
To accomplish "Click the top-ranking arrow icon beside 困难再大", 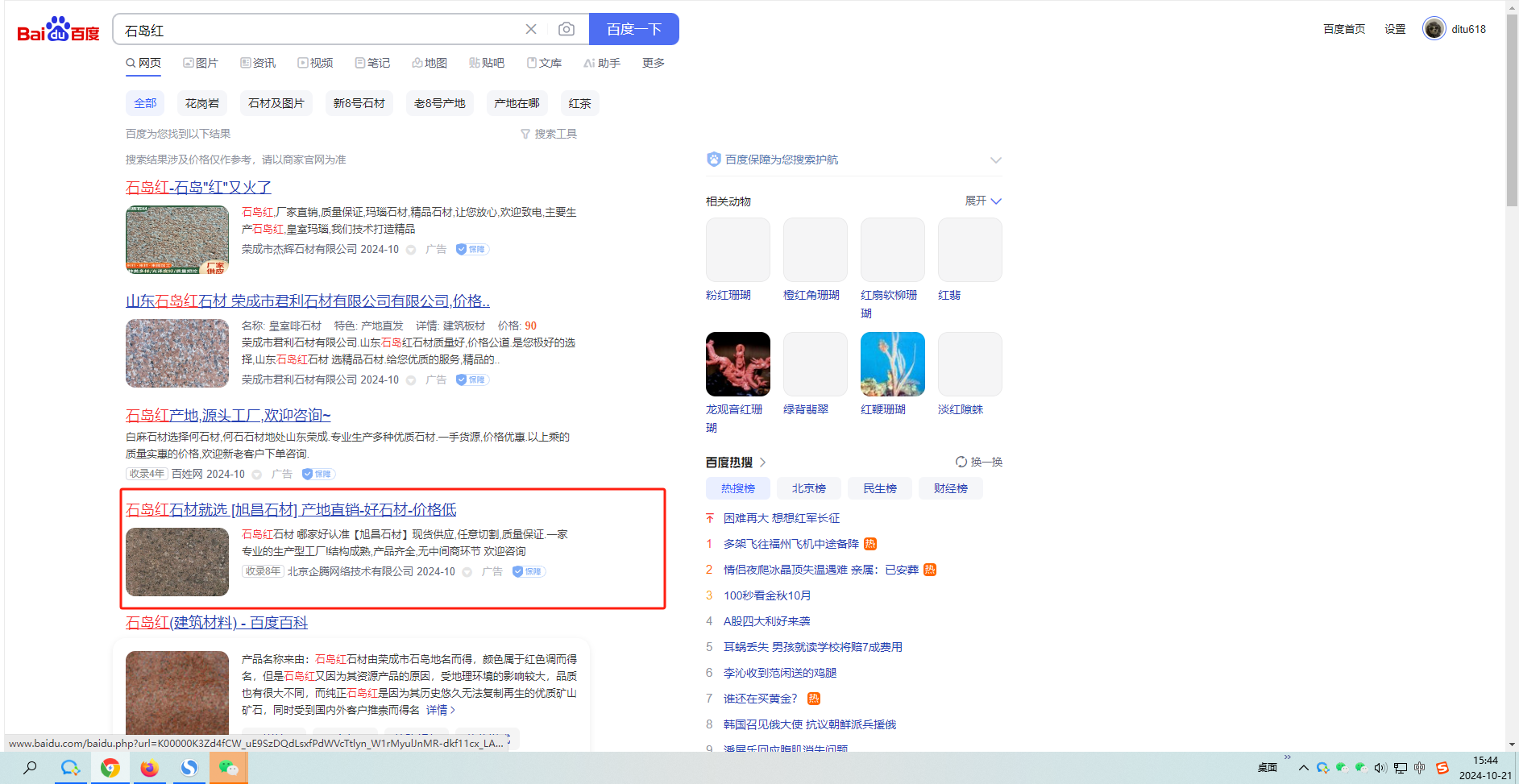I will [x=710, y=518].
